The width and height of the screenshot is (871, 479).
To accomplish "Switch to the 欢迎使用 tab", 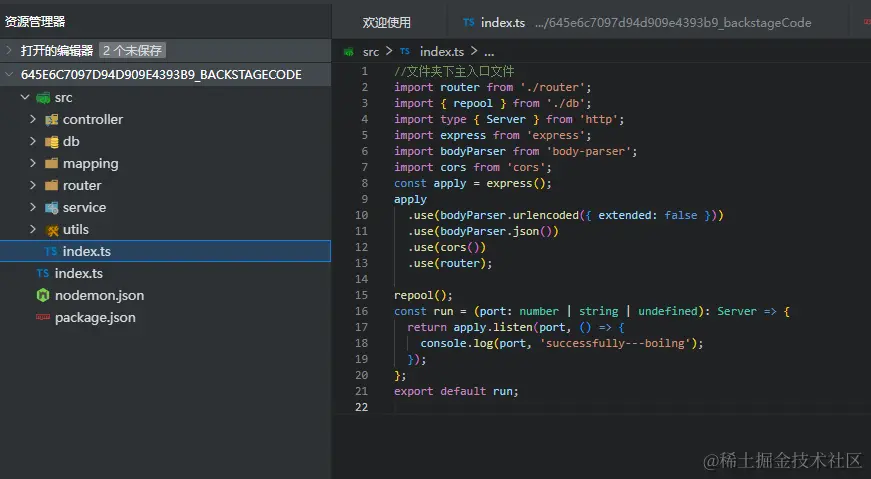I will tap(387, 22).
